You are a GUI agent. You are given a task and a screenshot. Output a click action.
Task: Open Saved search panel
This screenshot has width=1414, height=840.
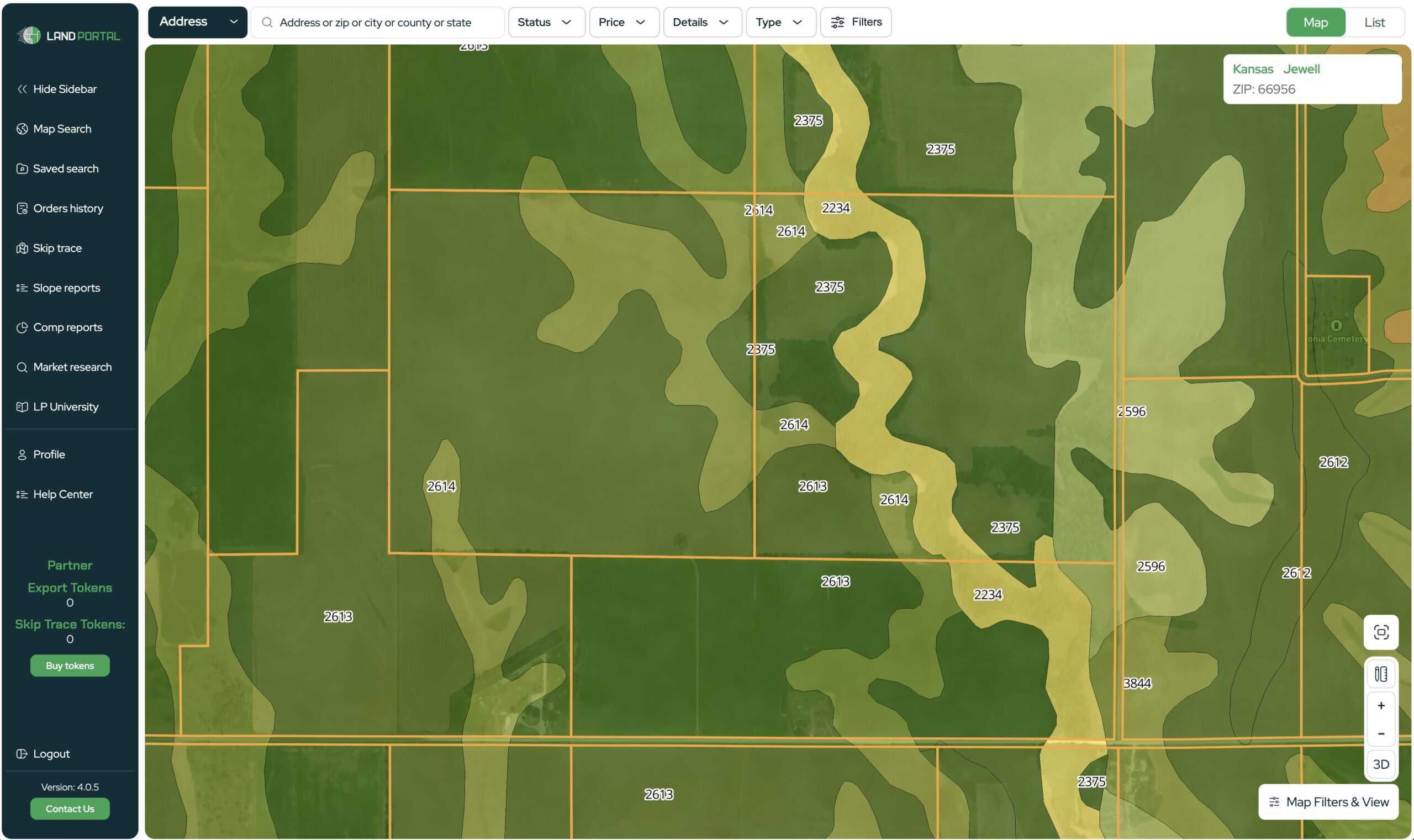coord(65,168)
